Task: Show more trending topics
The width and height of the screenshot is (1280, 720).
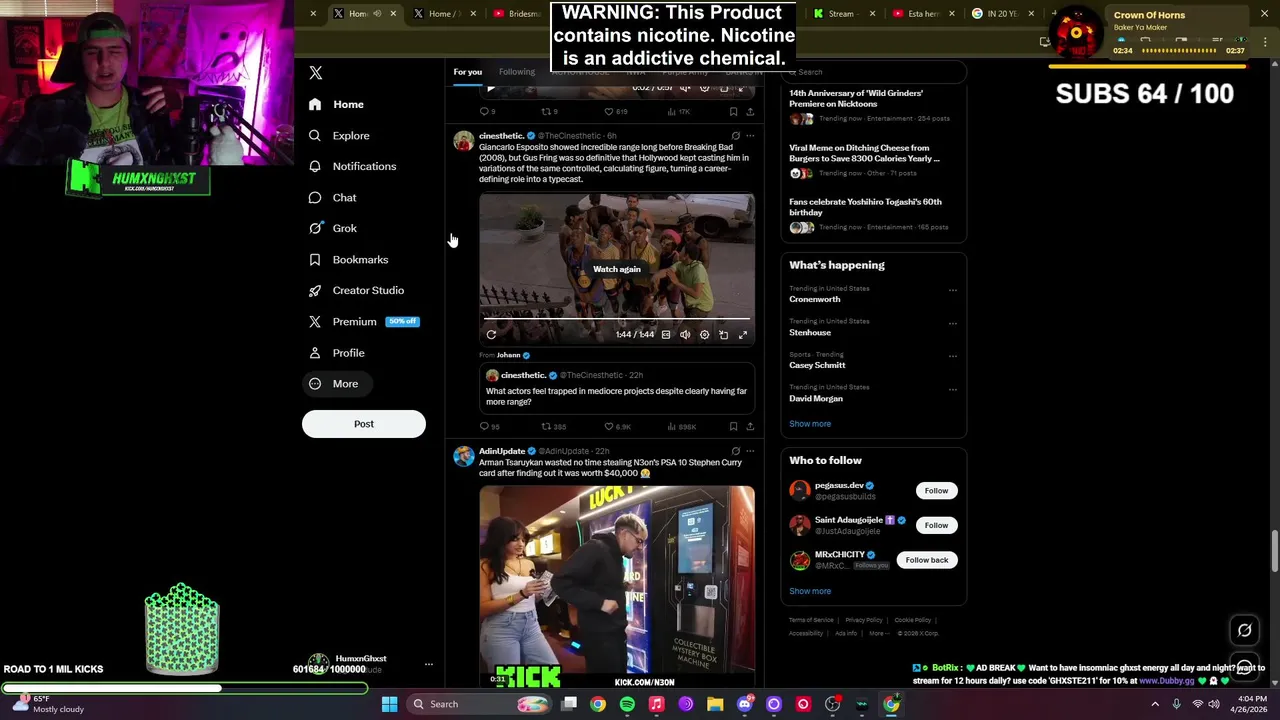Action: click(810, 424)
